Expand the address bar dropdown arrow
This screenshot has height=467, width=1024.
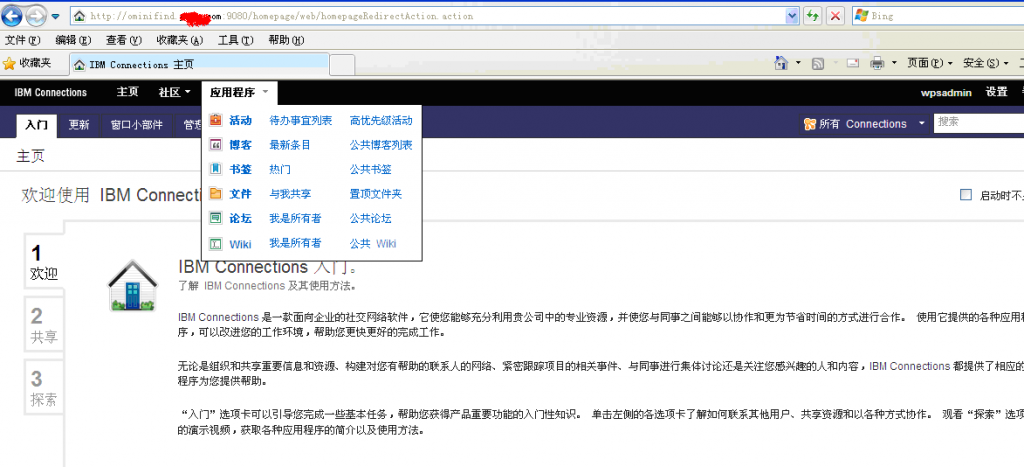pos(792,16)
